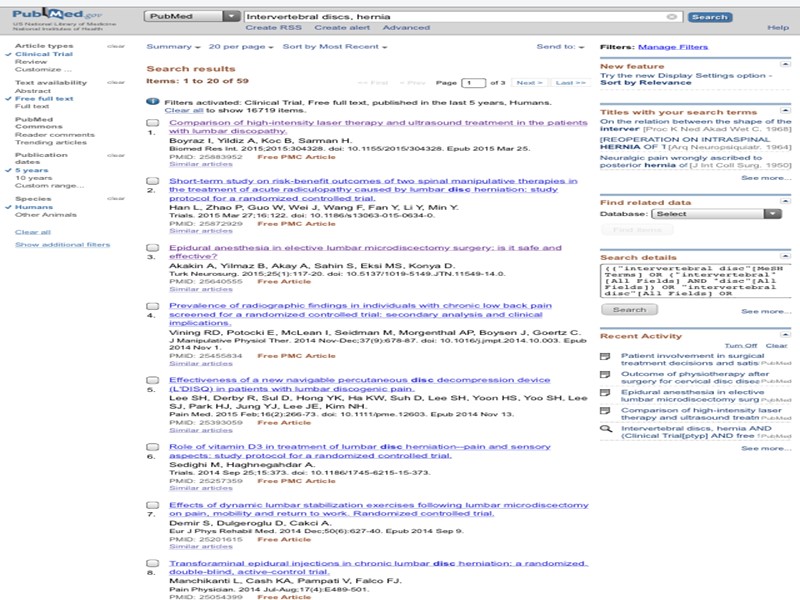Click See more under Recent Activity
Viewport: 800px width, 600px height.
pos(766,448)
